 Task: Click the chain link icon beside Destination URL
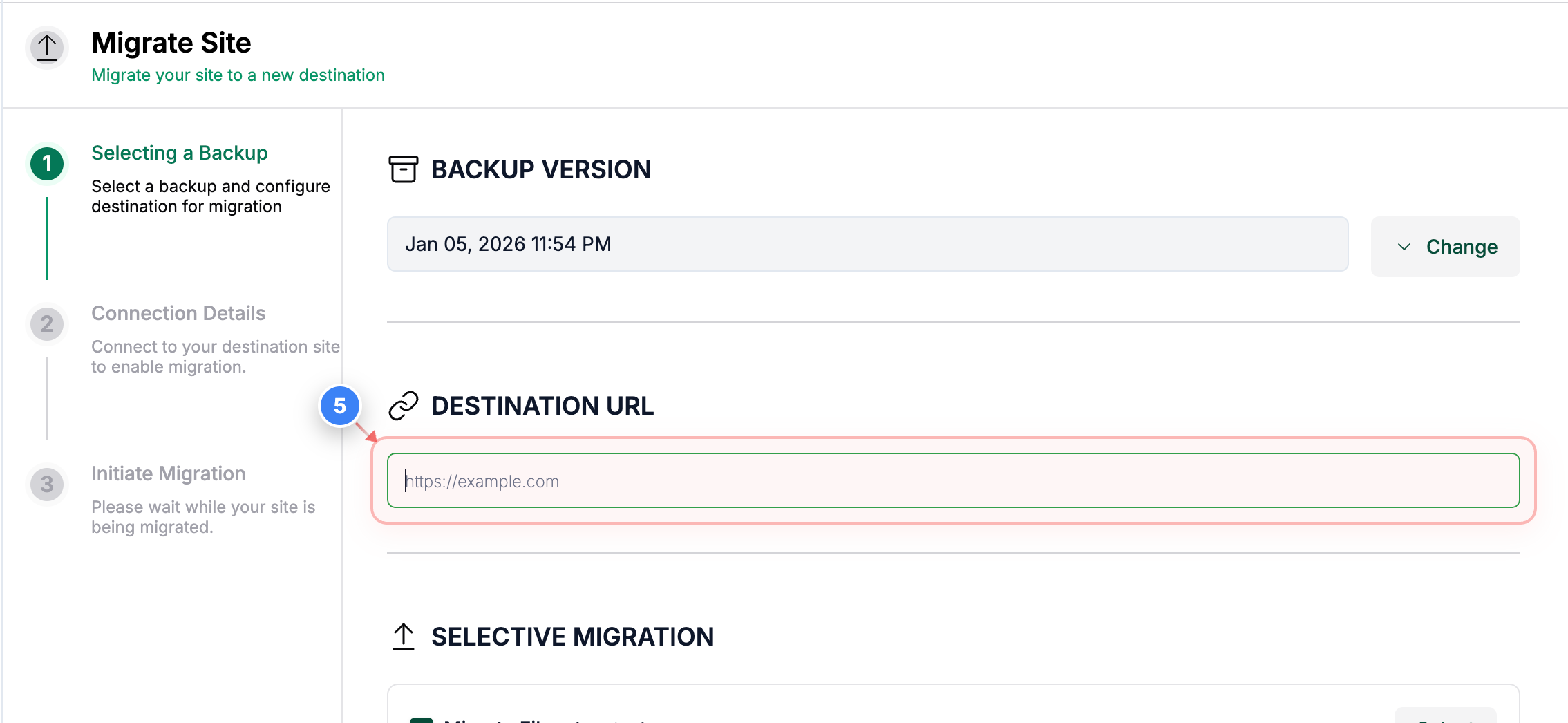404,406
